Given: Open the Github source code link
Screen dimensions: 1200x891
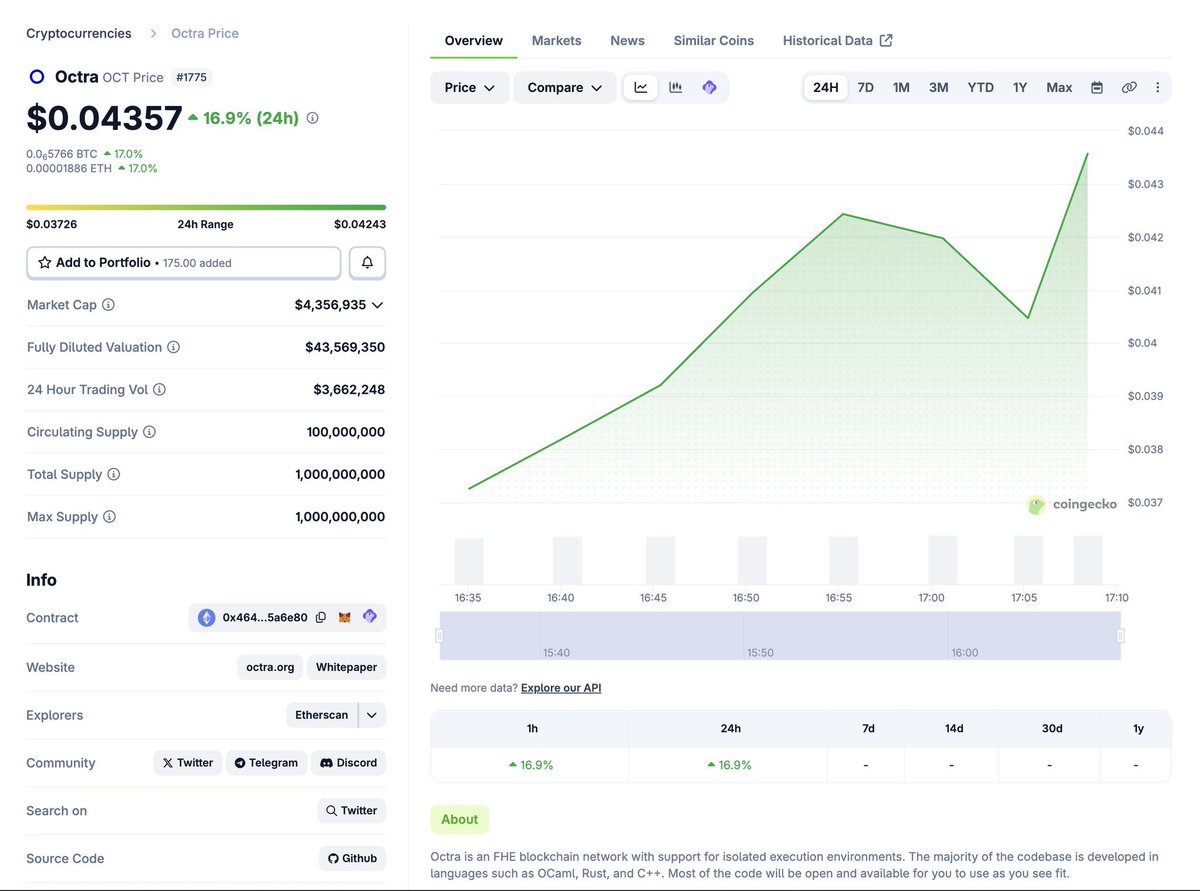Looking at the screenshot, I should coord(353,858).
